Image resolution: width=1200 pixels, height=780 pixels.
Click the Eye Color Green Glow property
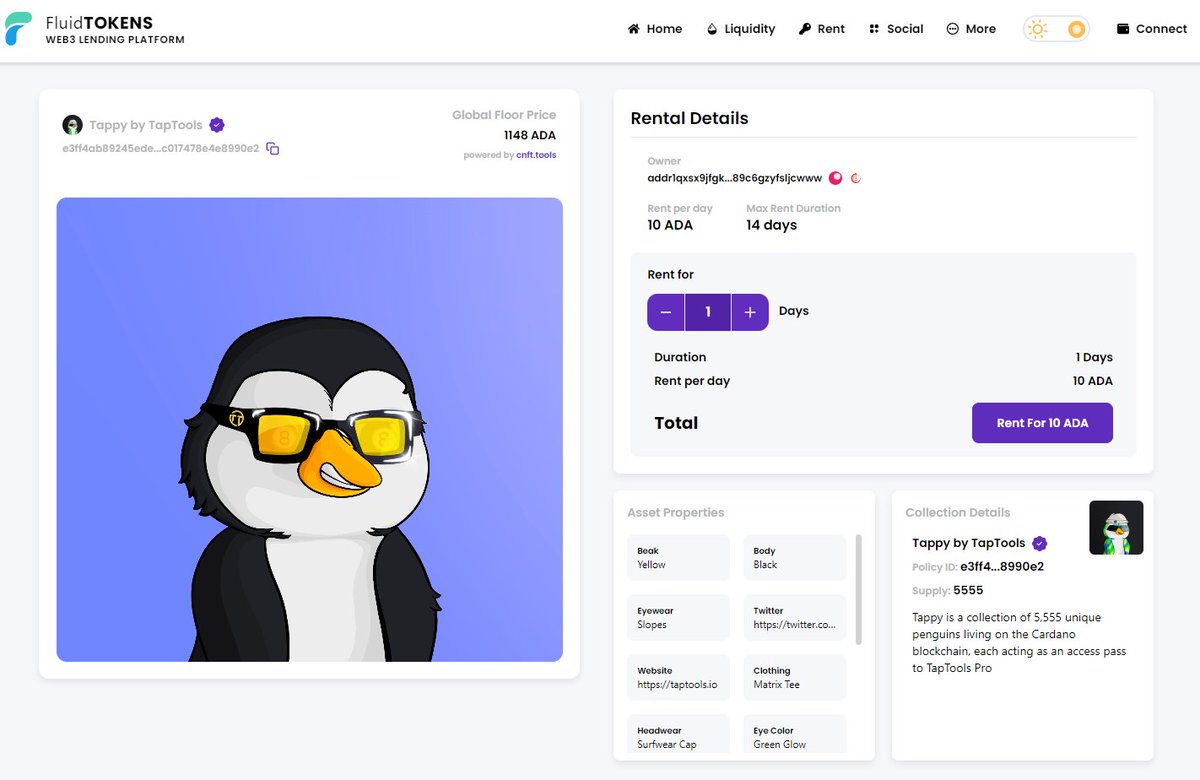click(795, 734)
